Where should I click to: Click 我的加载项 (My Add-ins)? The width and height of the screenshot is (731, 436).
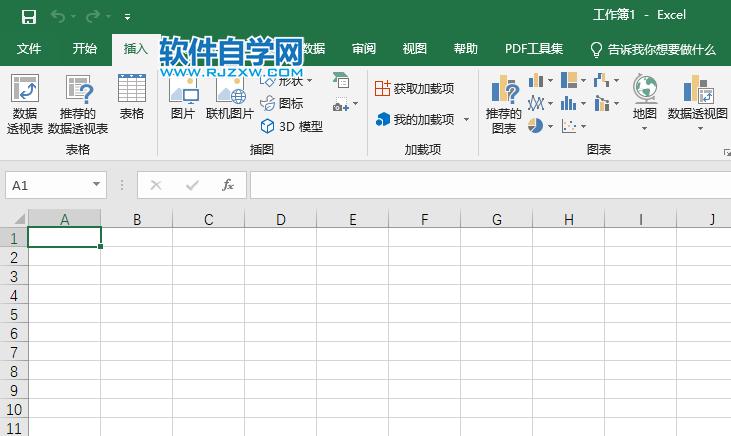[415, 120]
